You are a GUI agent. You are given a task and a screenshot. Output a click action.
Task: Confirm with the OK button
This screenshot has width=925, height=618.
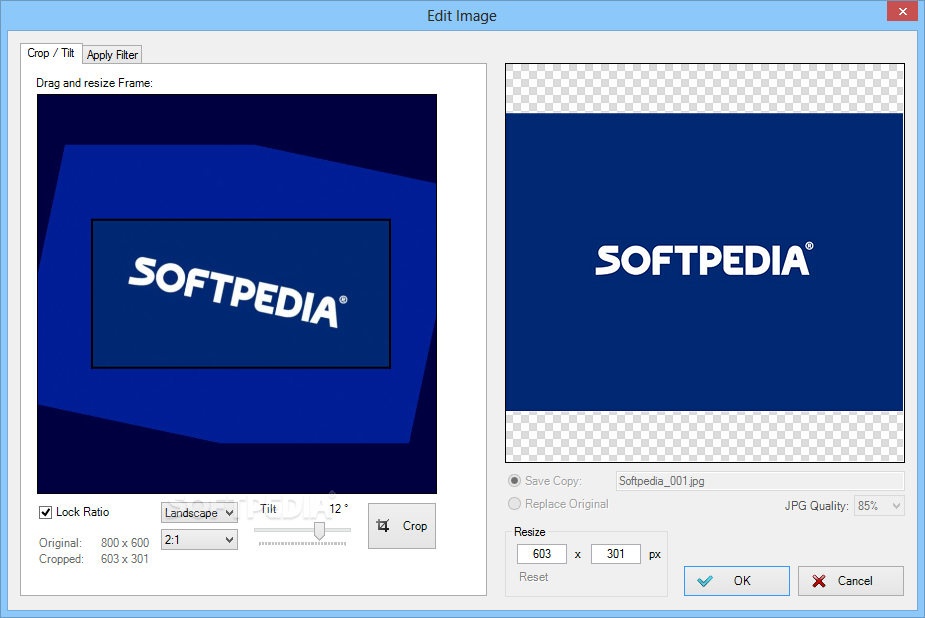click(737, 581)
